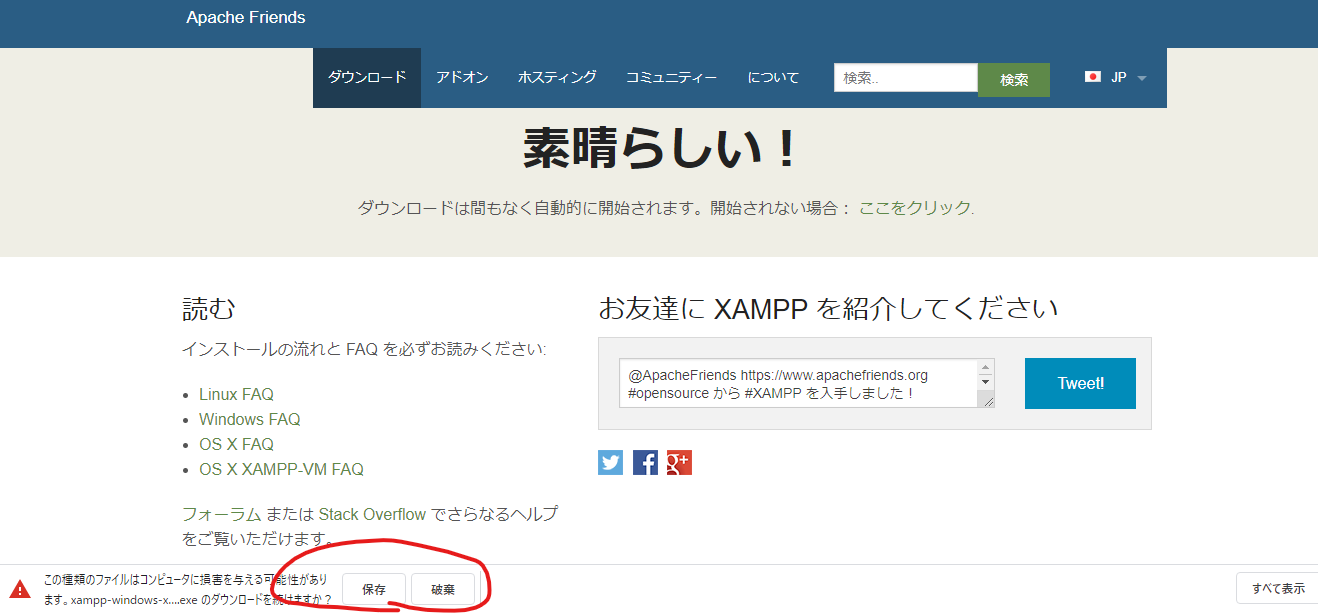This screenshot has height=614, width=1318.
Task: Open the フォーラム link
Action: 222,514
